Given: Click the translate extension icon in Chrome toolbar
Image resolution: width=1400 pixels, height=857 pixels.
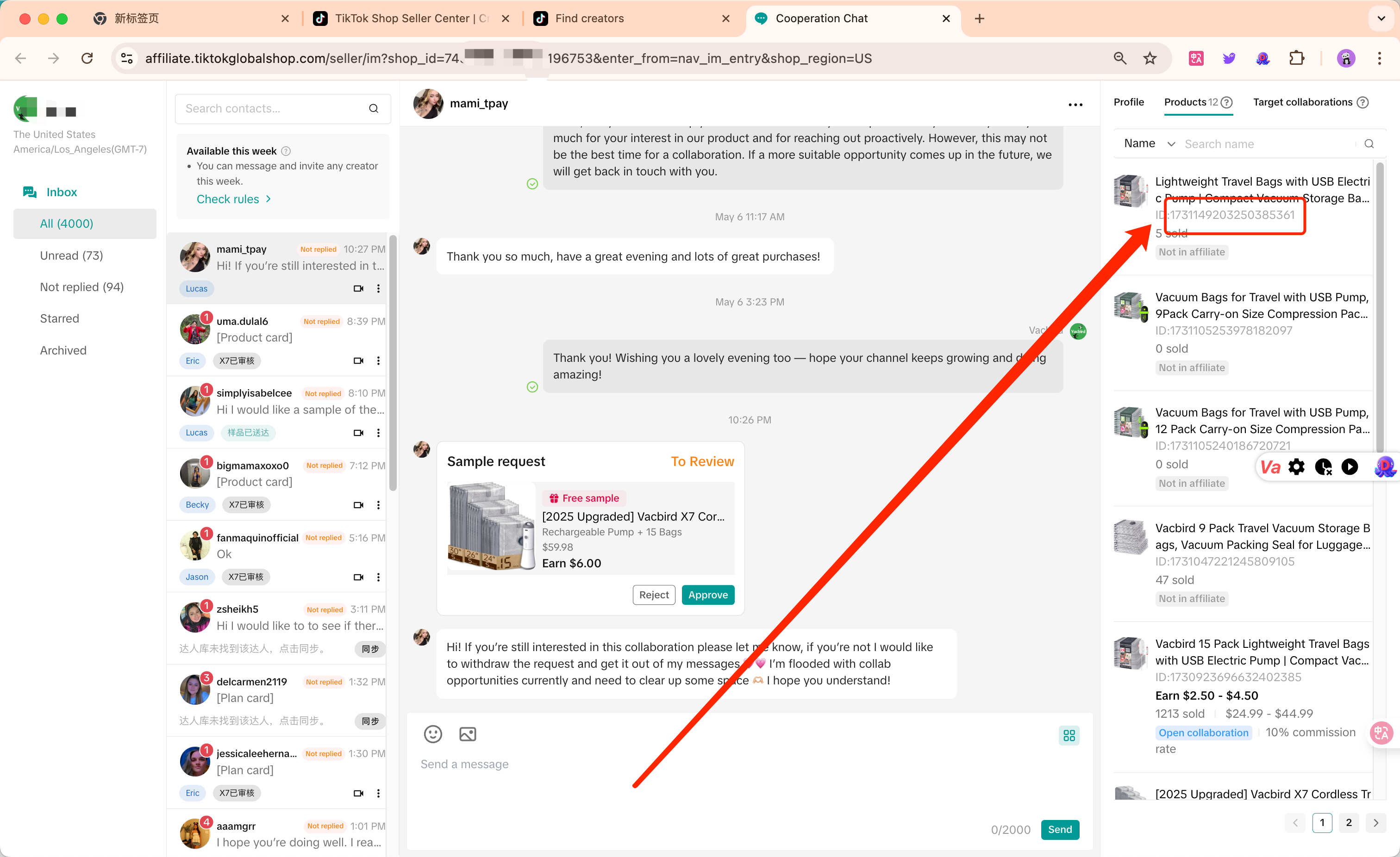Looking at the screenshot, I should (1195, 58).
